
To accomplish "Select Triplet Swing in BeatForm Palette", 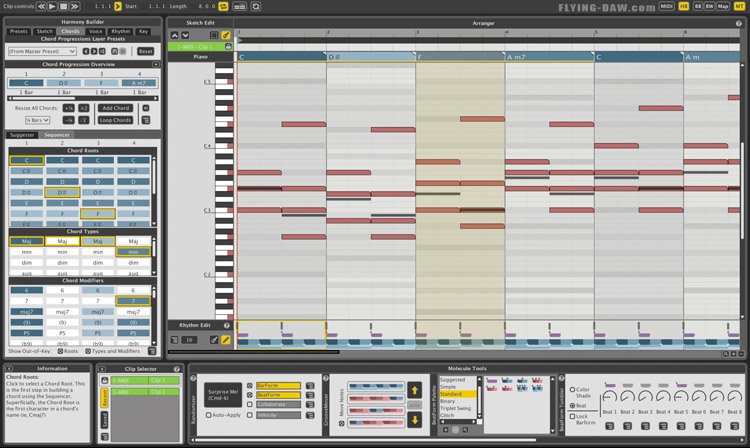I will (455, 408).
